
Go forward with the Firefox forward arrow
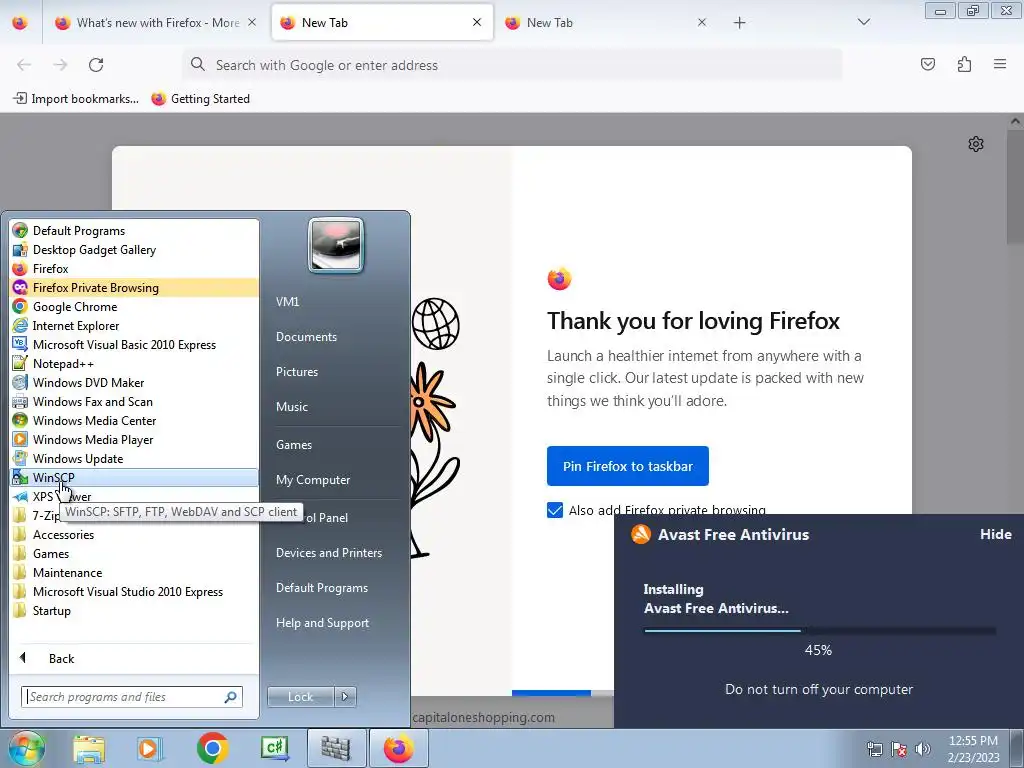(60, 65)
